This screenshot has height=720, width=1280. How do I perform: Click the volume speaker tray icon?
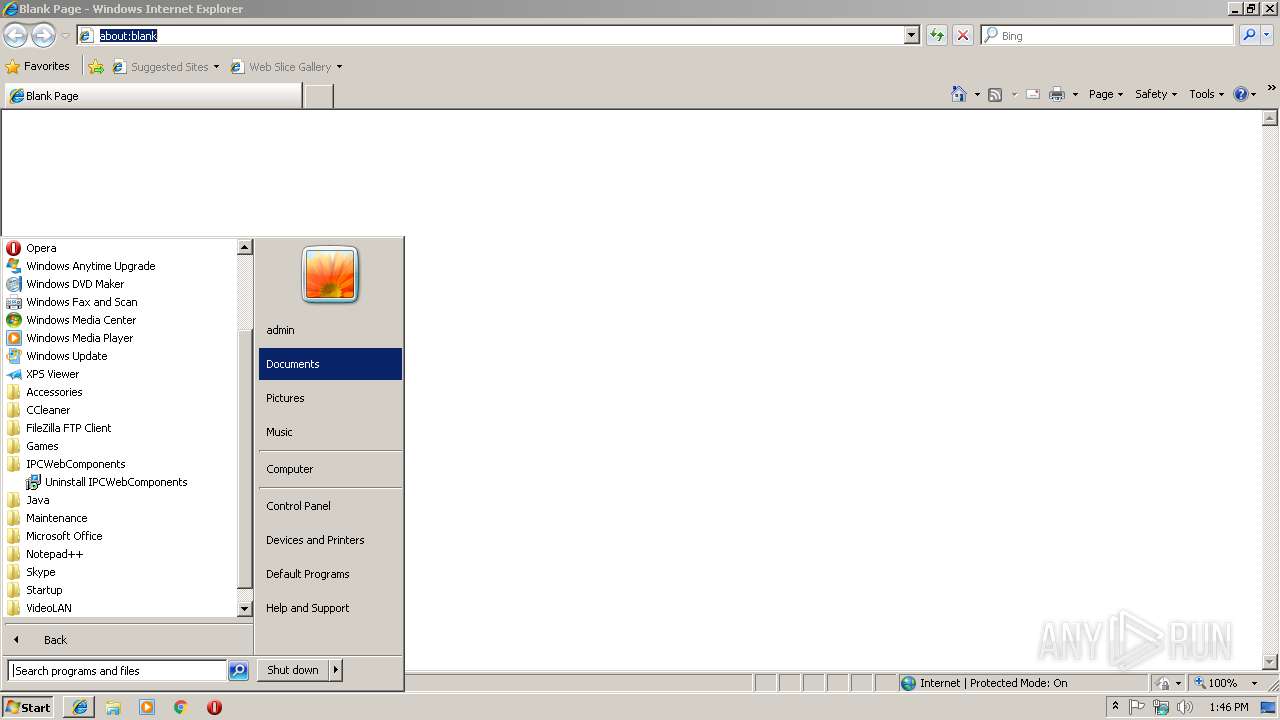click(x=1186, y=707)
